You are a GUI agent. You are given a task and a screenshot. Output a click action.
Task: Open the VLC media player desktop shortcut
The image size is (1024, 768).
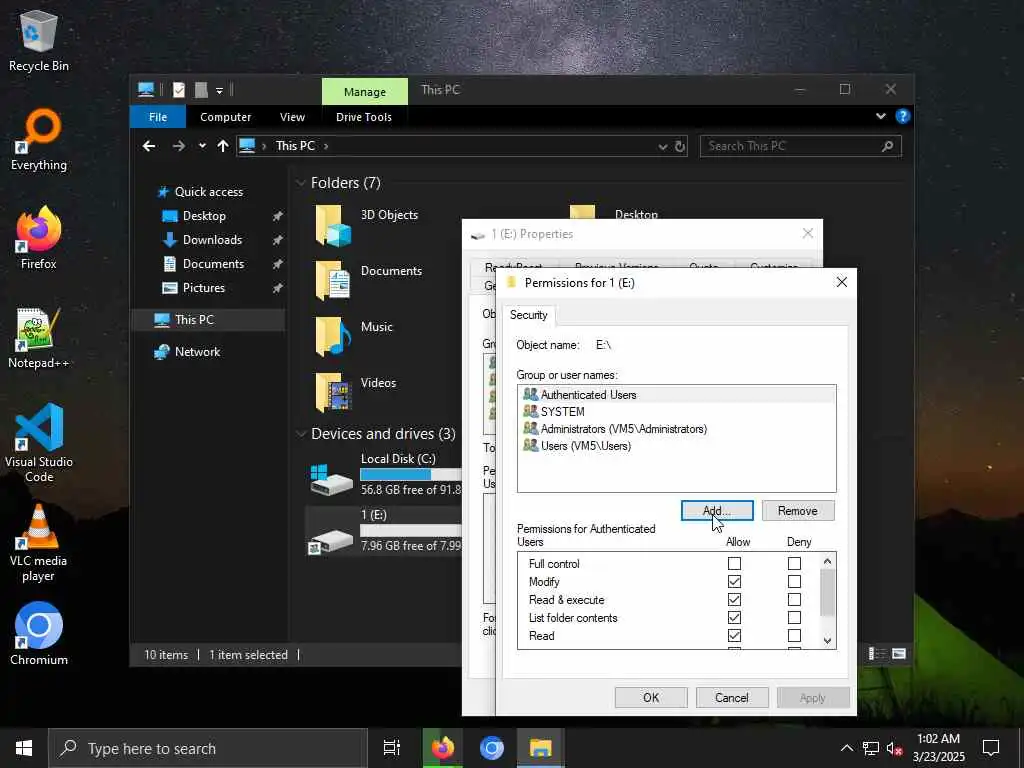coord(39,543)
